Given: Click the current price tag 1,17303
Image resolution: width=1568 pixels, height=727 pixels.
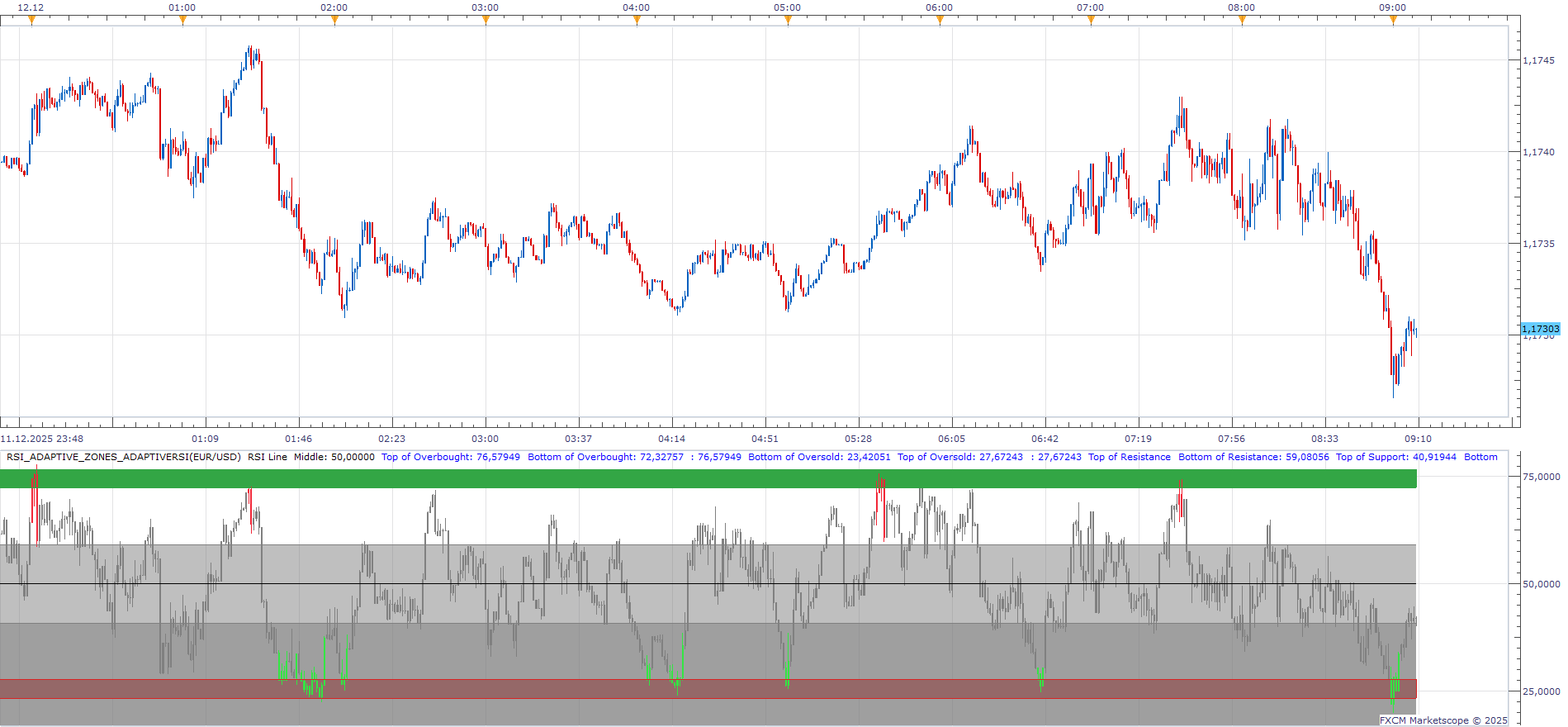Looking at the screenshot, I should [1541, 329].
